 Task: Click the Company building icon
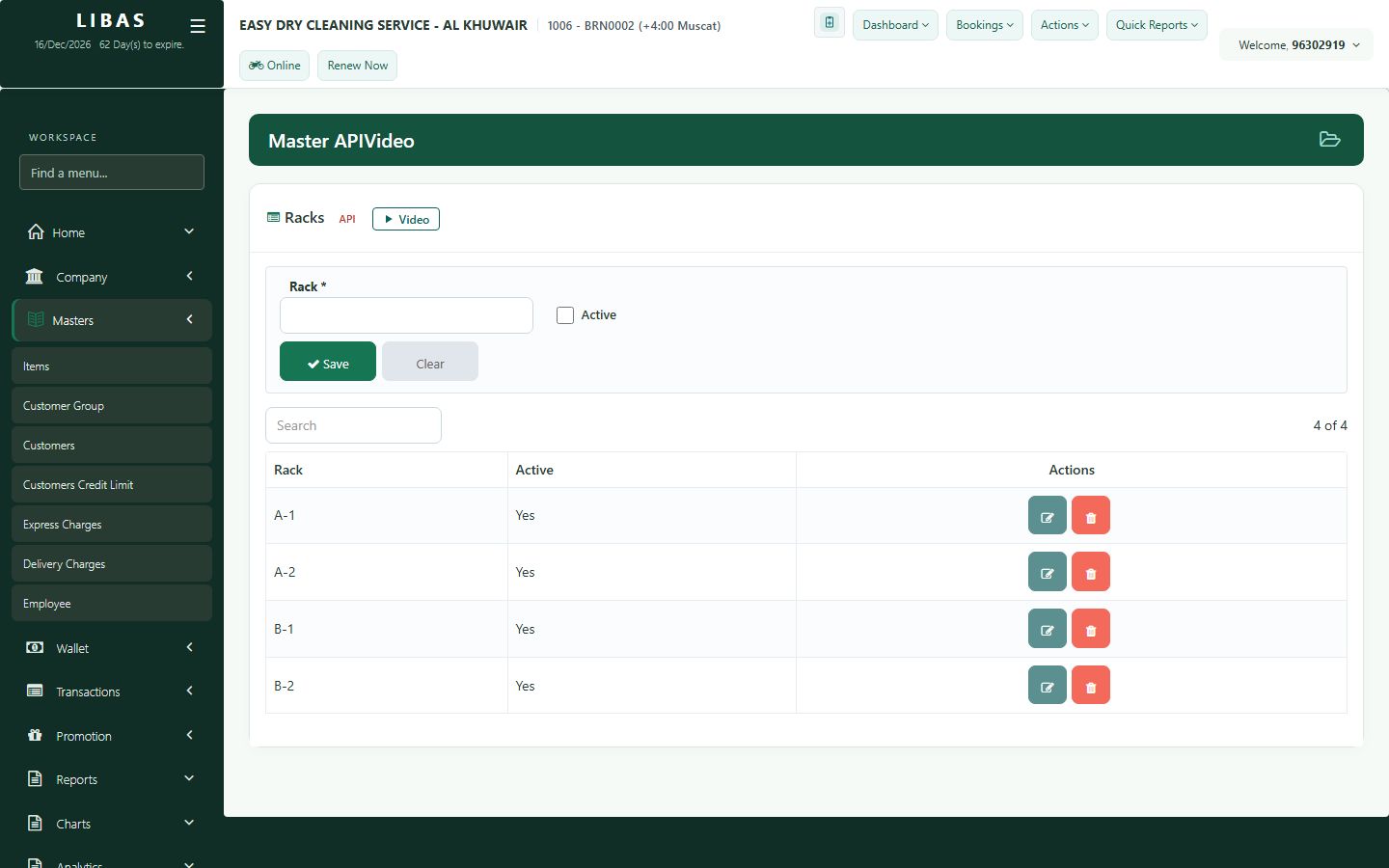pyautogui.click(x=35, y=276)
